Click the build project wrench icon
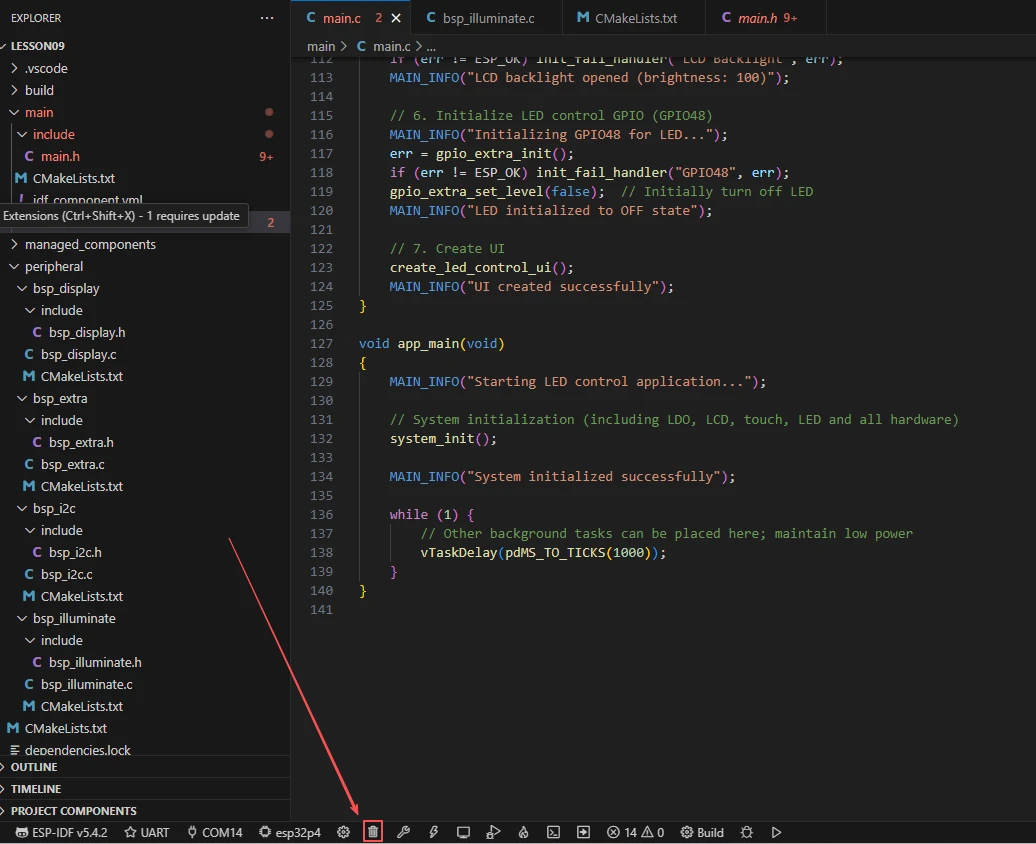Screen dimensions: 1036x844 [403, 832]
